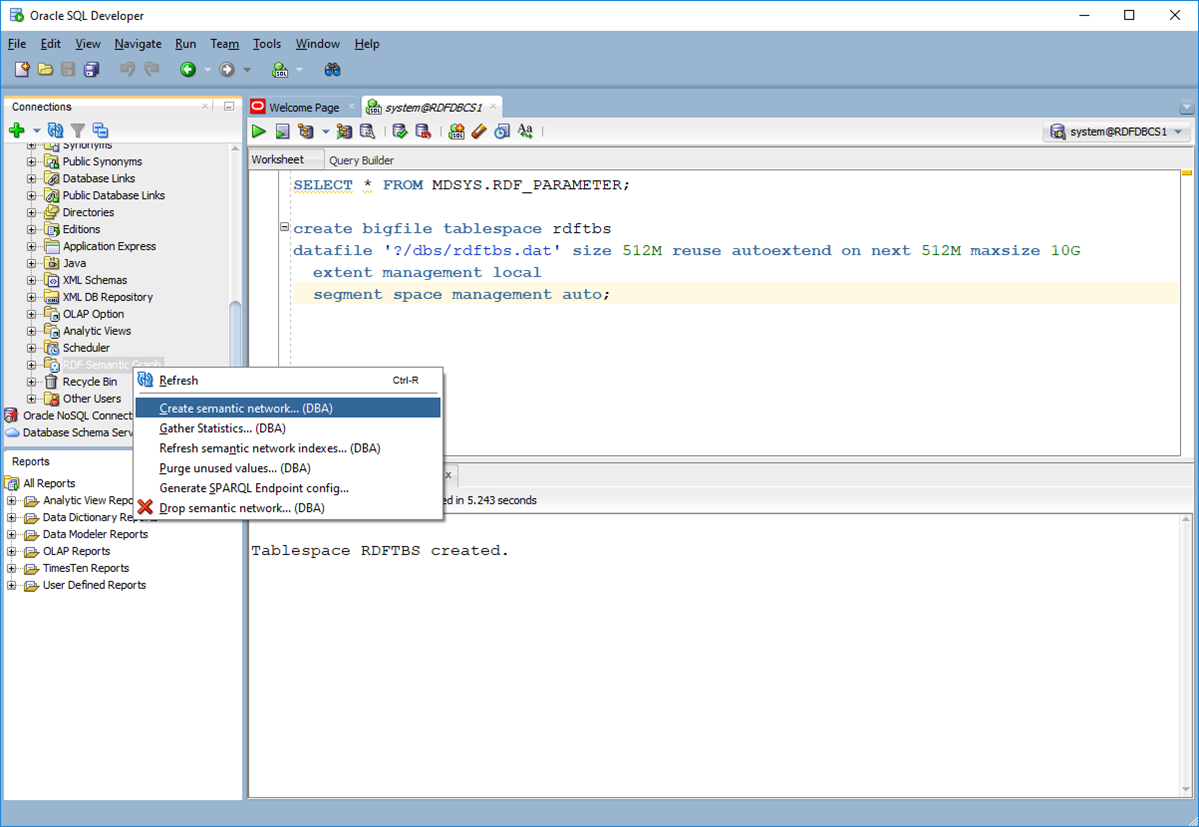
Task: Open new connection dropdown arrow
Action: click(x=36, y=131)
